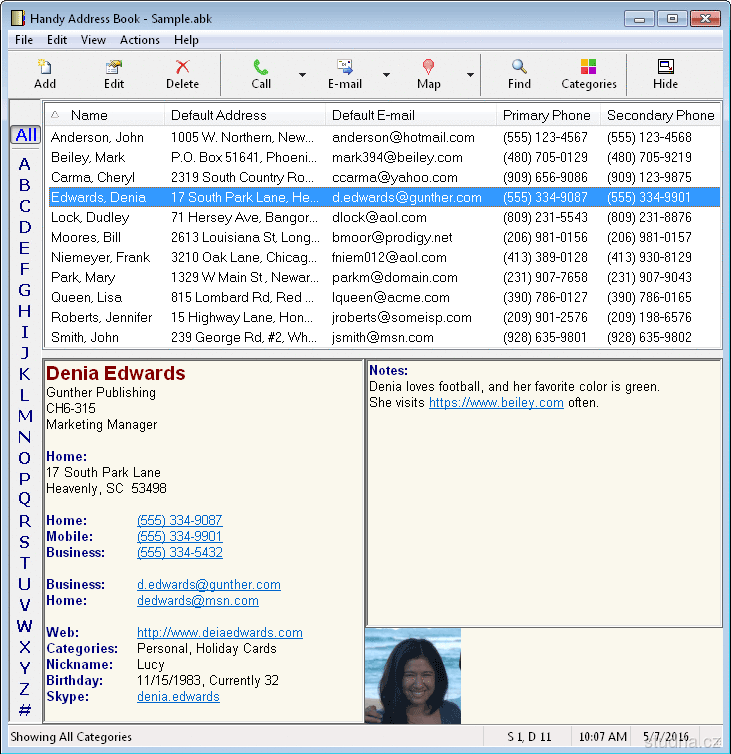
Task: Click the Edit contact toolbar icon
Action: (x=114, y=67)
